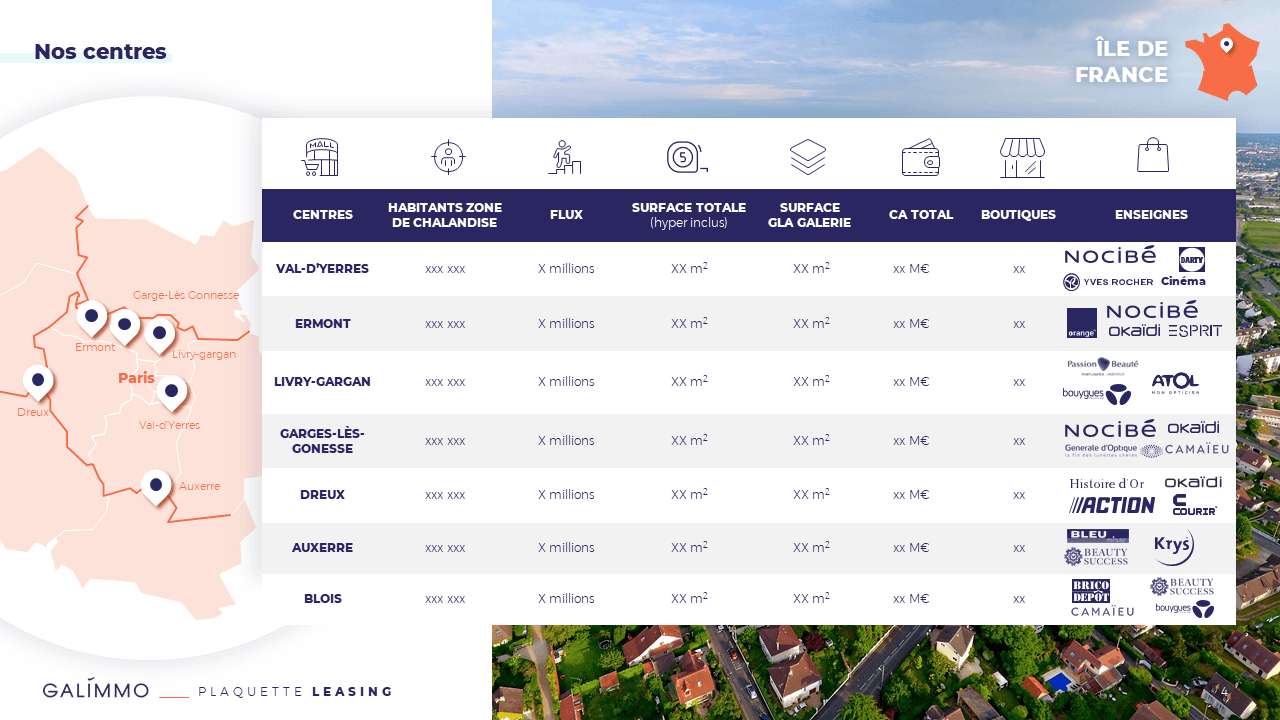Click the map pin above Val-d'Yerres label

(x=172, y=393)
